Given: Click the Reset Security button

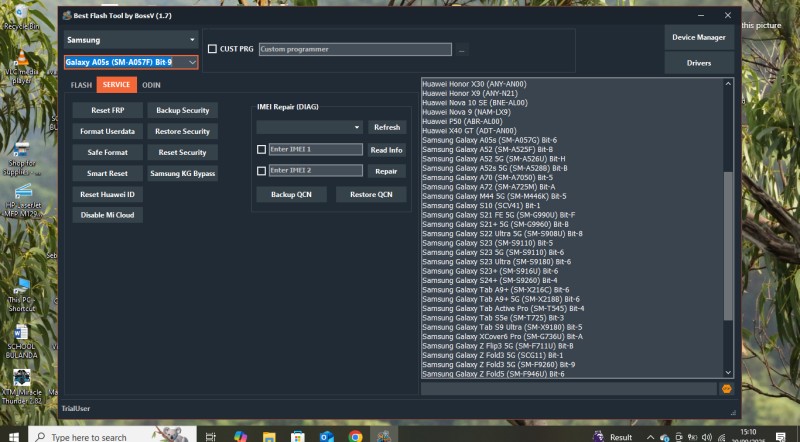Looking at the screenshot, I should click(183, 152).
